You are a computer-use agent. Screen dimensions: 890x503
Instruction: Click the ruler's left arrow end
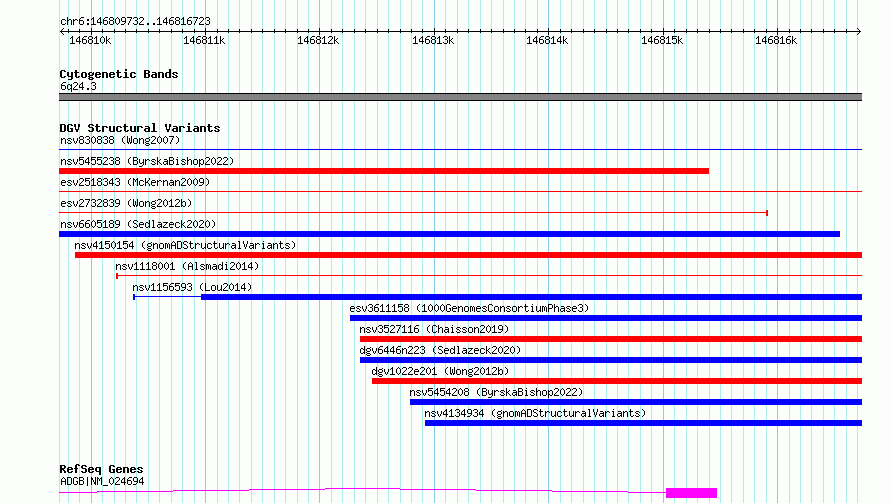click(x=62, y=32)
